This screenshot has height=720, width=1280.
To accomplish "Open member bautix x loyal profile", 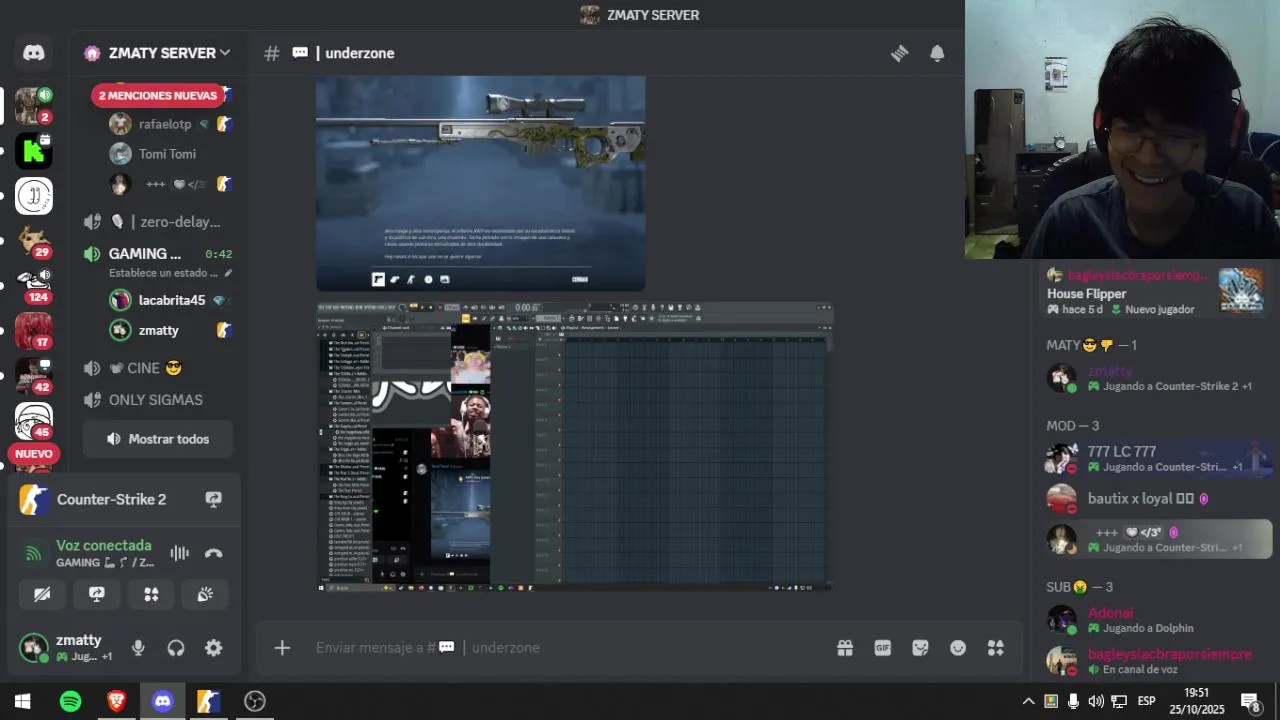I will (1157, 498).
